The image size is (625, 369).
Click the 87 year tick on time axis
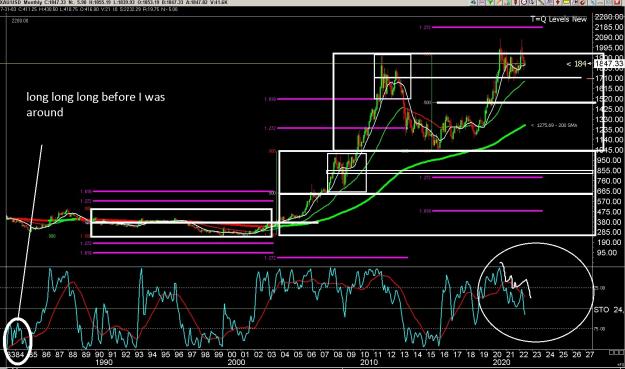pyautogui.click(x=59, y=354)
